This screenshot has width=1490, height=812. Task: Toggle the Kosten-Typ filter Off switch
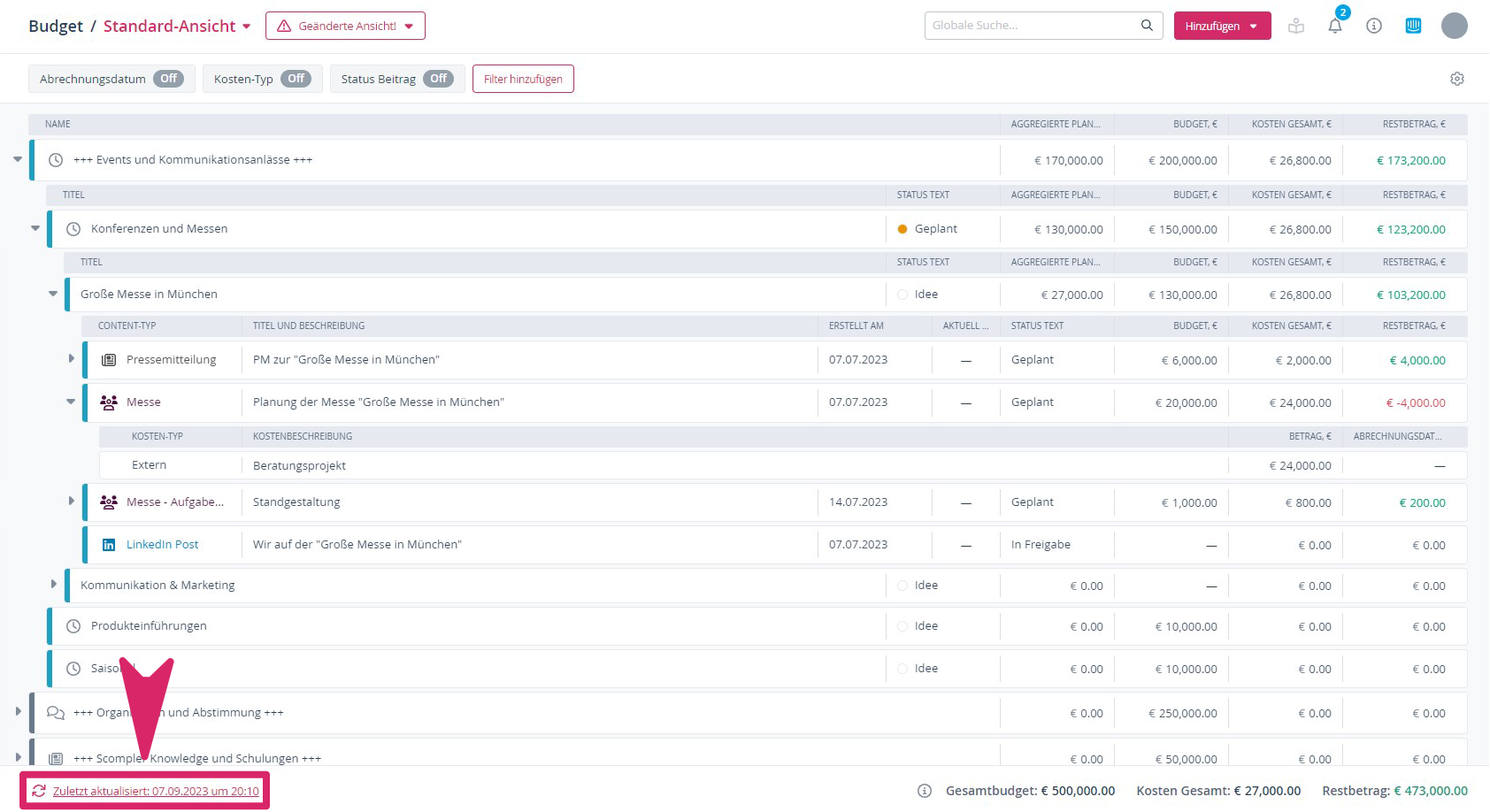pos(296,79)
